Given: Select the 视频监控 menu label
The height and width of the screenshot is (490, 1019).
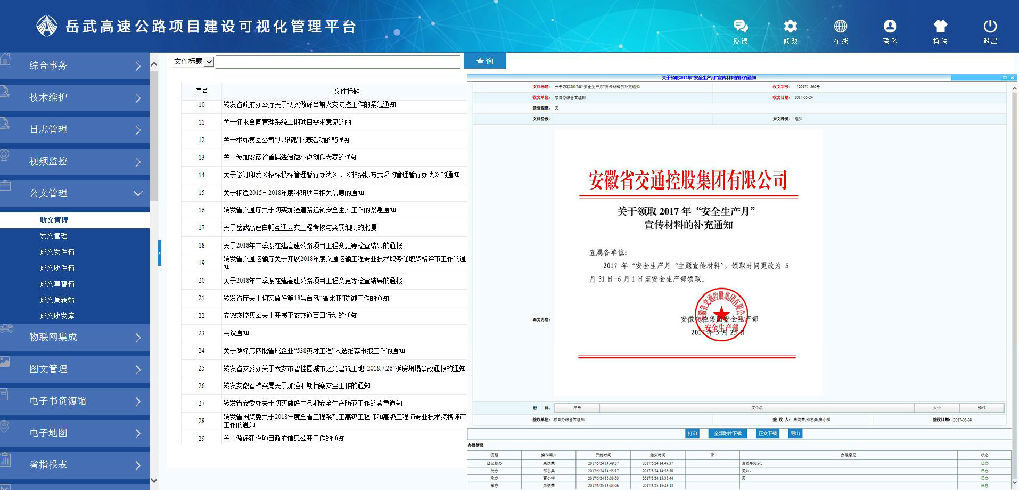Looking at the screenshot, I should (48, 161).
